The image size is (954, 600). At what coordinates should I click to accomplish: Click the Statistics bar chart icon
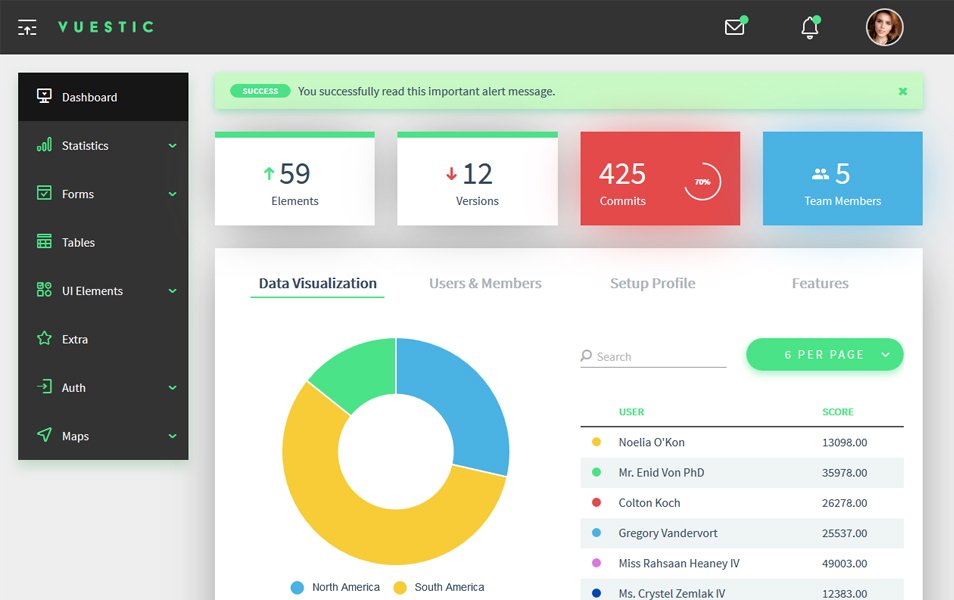pos(44,145)
